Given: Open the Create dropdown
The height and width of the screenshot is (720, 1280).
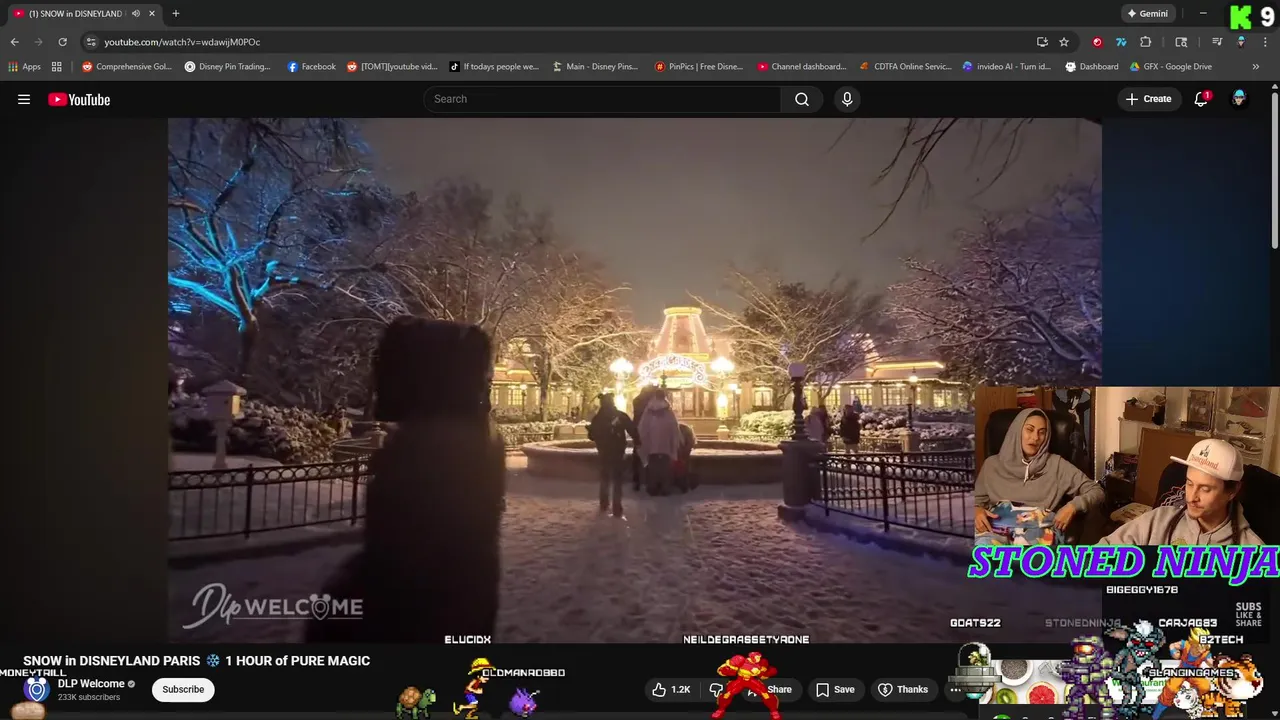Looking at the screenshot, I should (1148, 99).
